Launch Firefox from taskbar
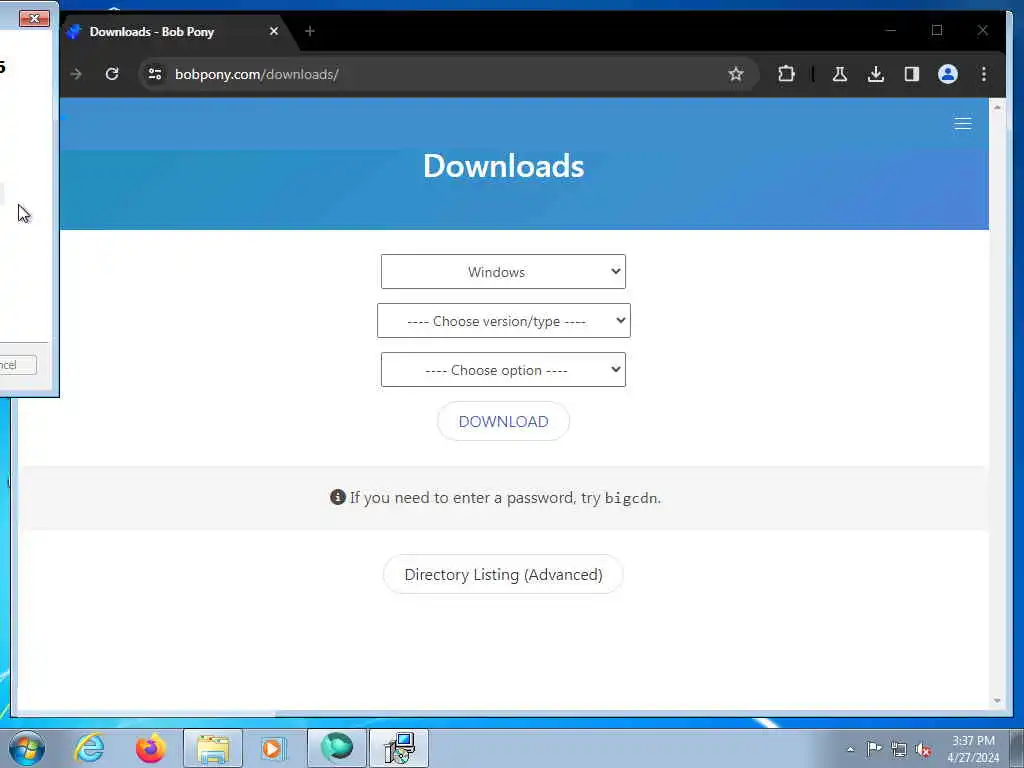1024x768 pixels. coord(150,748)
